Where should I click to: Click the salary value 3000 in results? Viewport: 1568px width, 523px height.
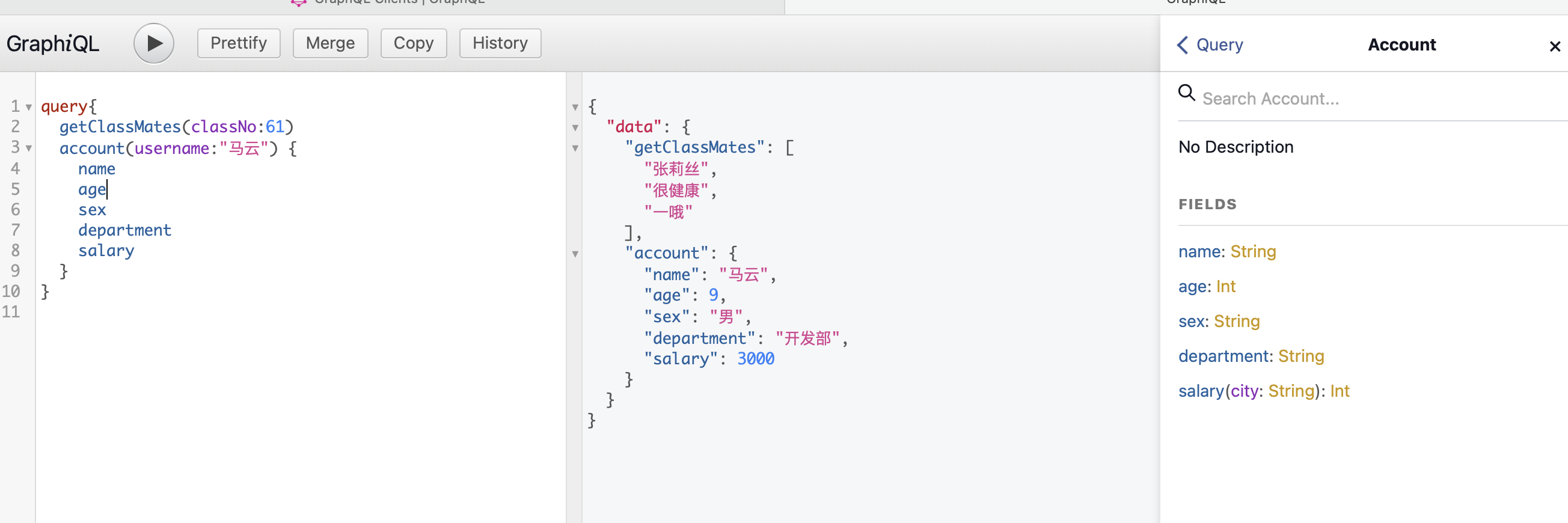pos(755,359)
